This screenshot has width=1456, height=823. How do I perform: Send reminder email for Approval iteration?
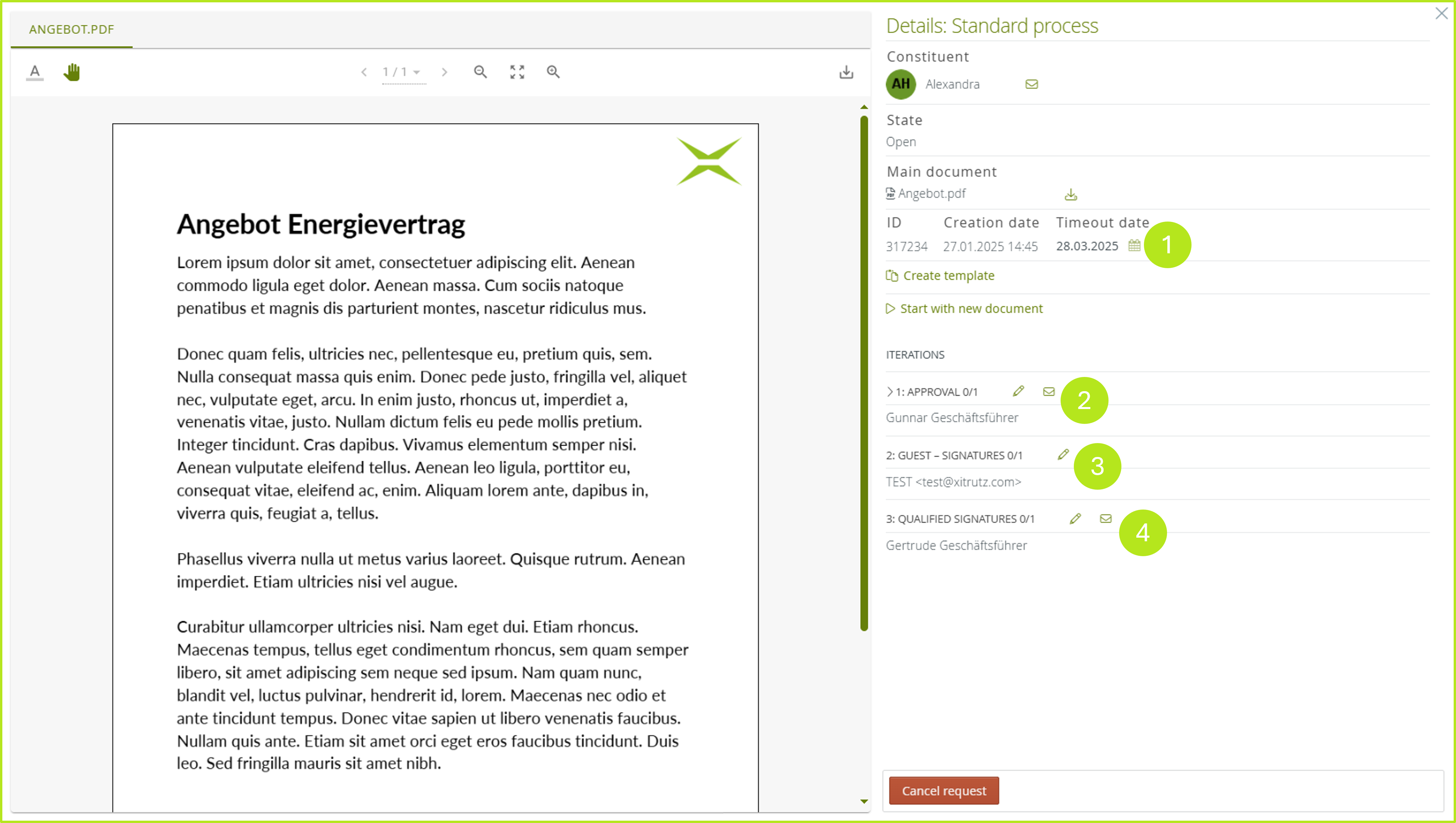[x=1049, y=391]
